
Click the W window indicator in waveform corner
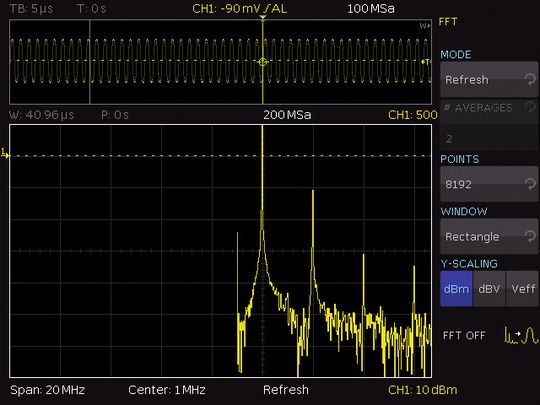(x=425, y=25)
